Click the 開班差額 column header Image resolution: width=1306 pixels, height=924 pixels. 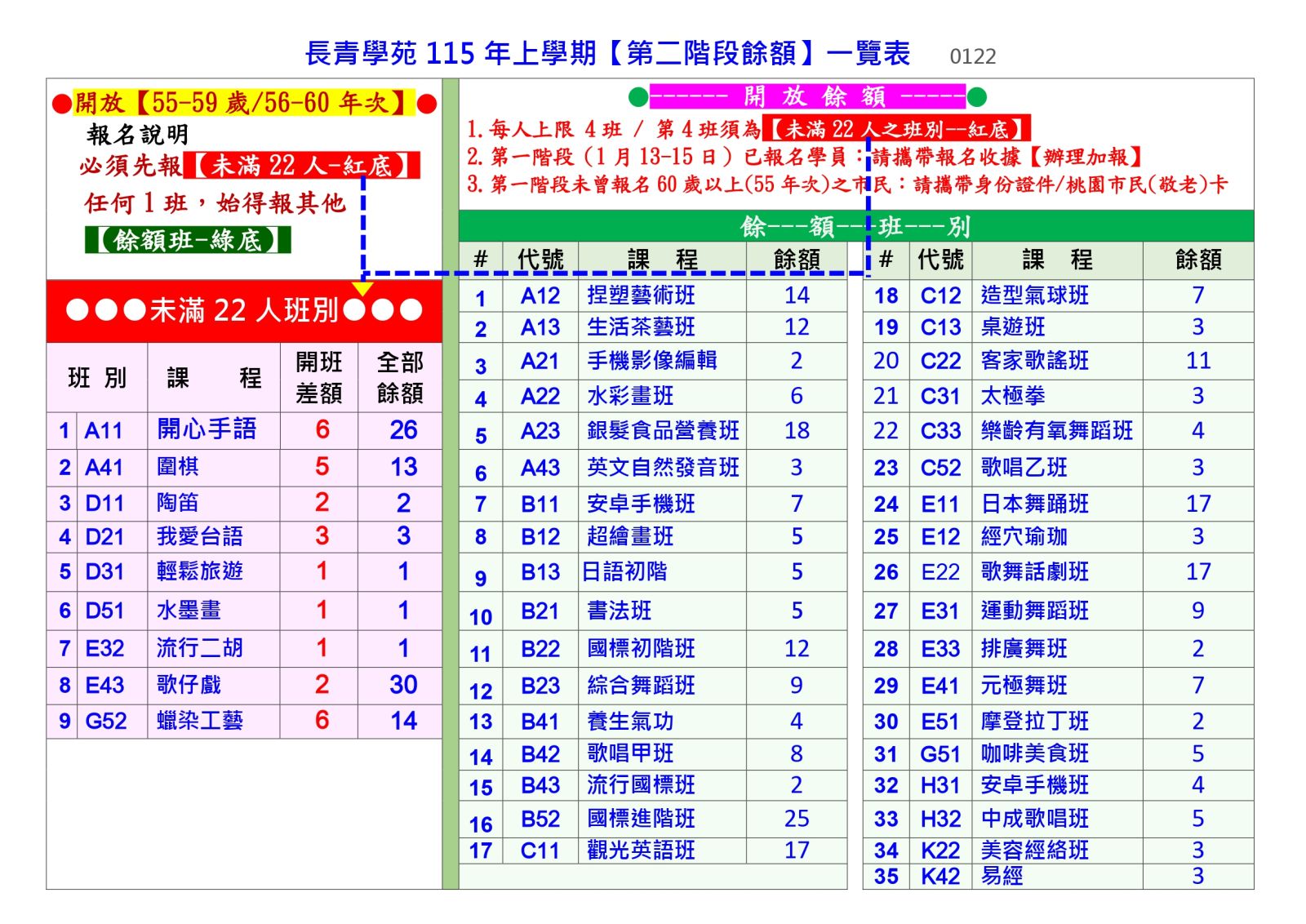coord(318,377)
